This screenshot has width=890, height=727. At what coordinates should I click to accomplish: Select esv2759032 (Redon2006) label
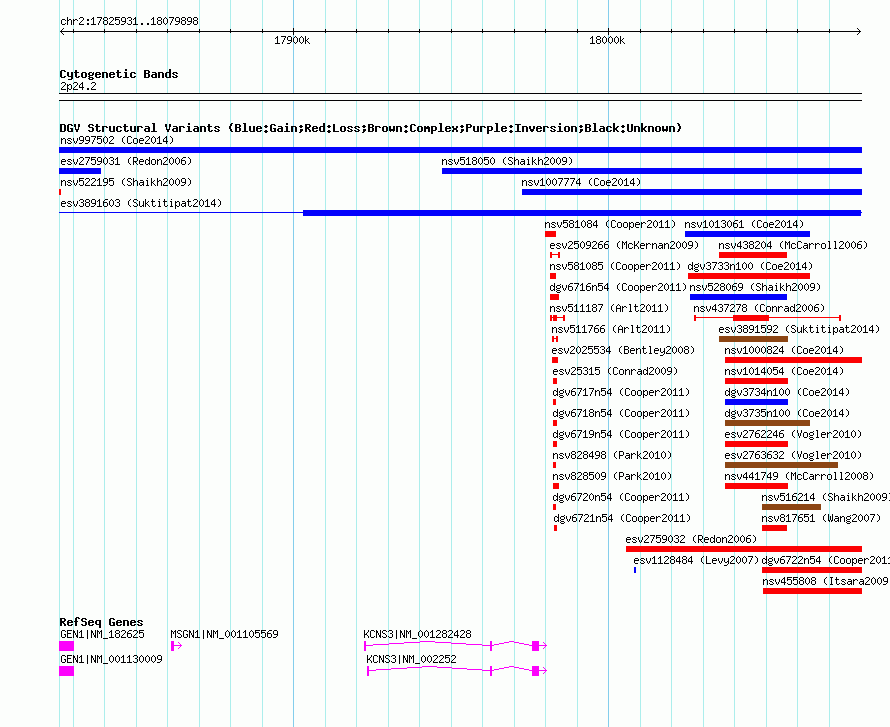point(691,539)
